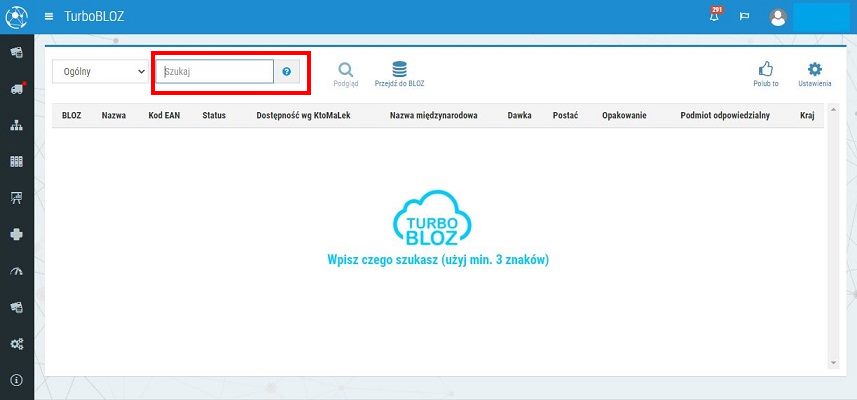Click the network globe logo icon
Screen dimensions: 857x400
coord(16,16)
